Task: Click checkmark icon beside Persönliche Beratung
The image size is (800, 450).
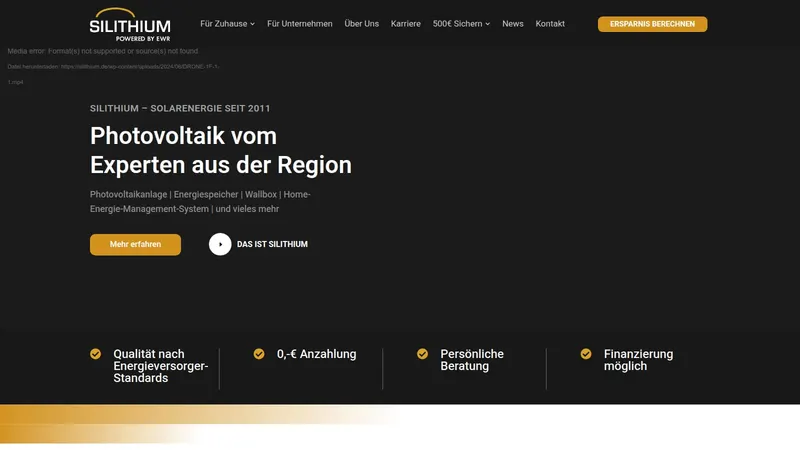Action: click(x=422, y=354)
